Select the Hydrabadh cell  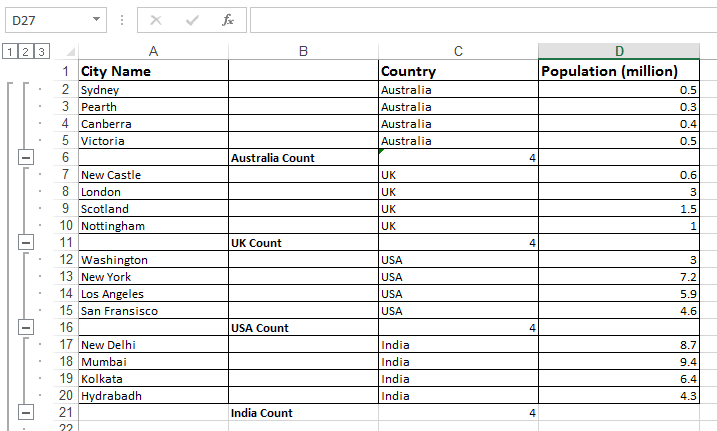tap(154, 396)
